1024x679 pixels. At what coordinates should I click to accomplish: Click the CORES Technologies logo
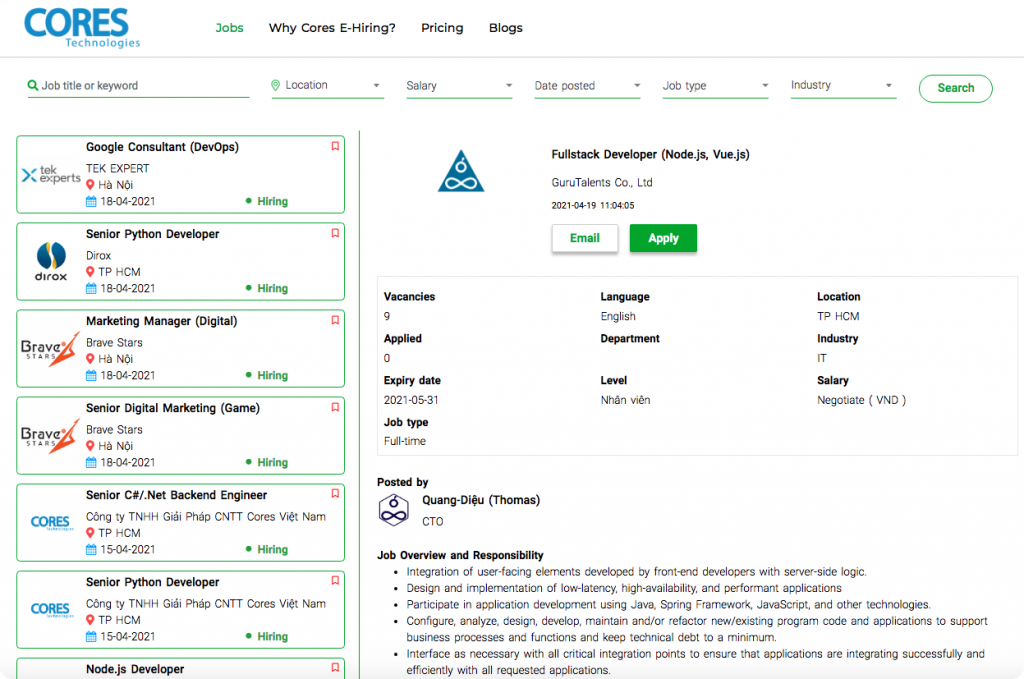(82, 28)
